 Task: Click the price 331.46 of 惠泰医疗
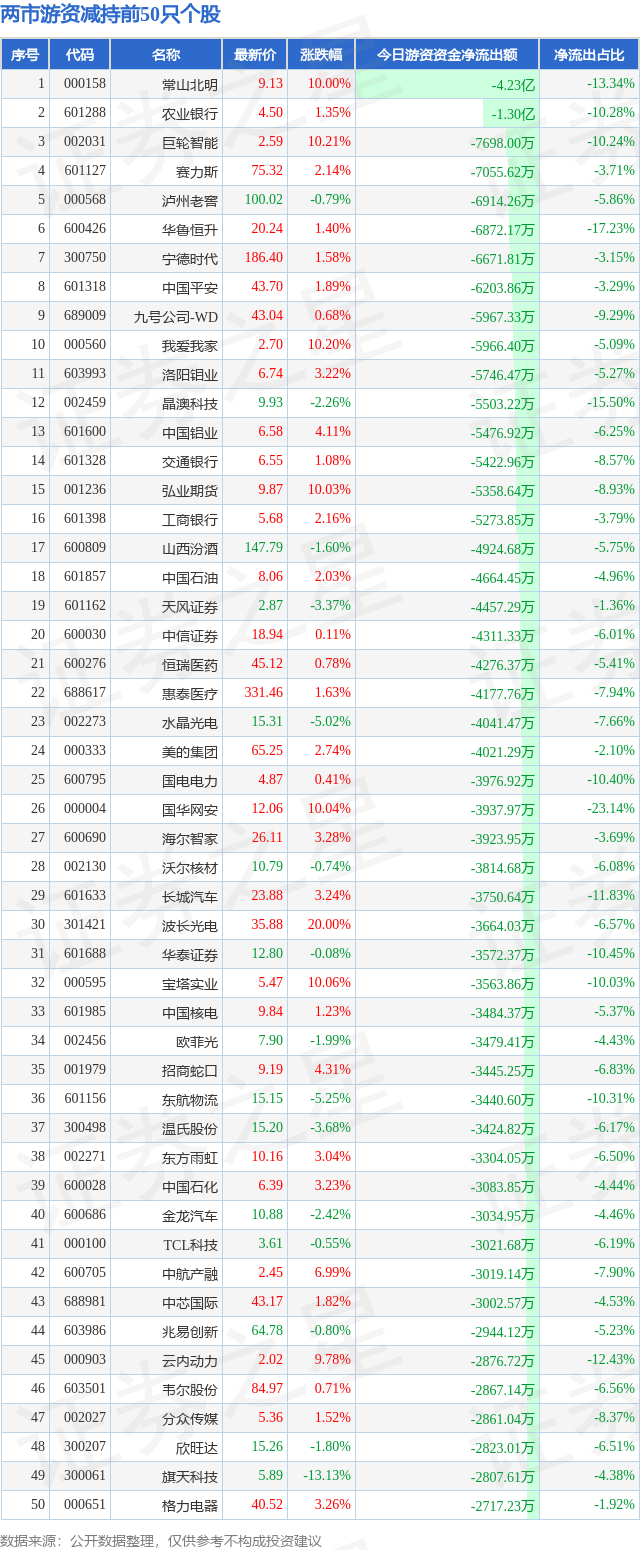[x=264, y=693]
